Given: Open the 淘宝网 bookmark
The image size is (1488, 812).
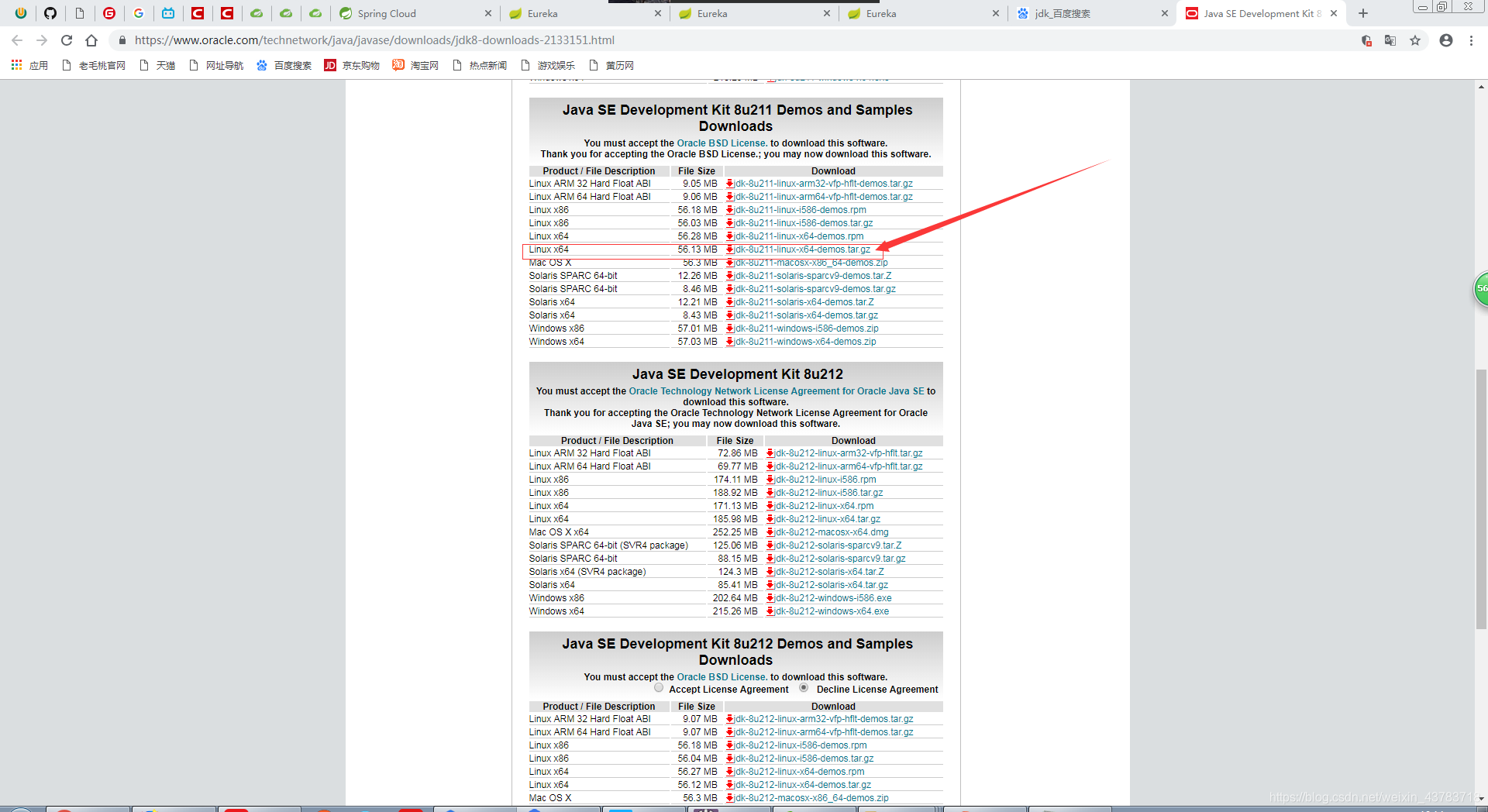Looking at the screenshot, I should [x=415, y=66].
